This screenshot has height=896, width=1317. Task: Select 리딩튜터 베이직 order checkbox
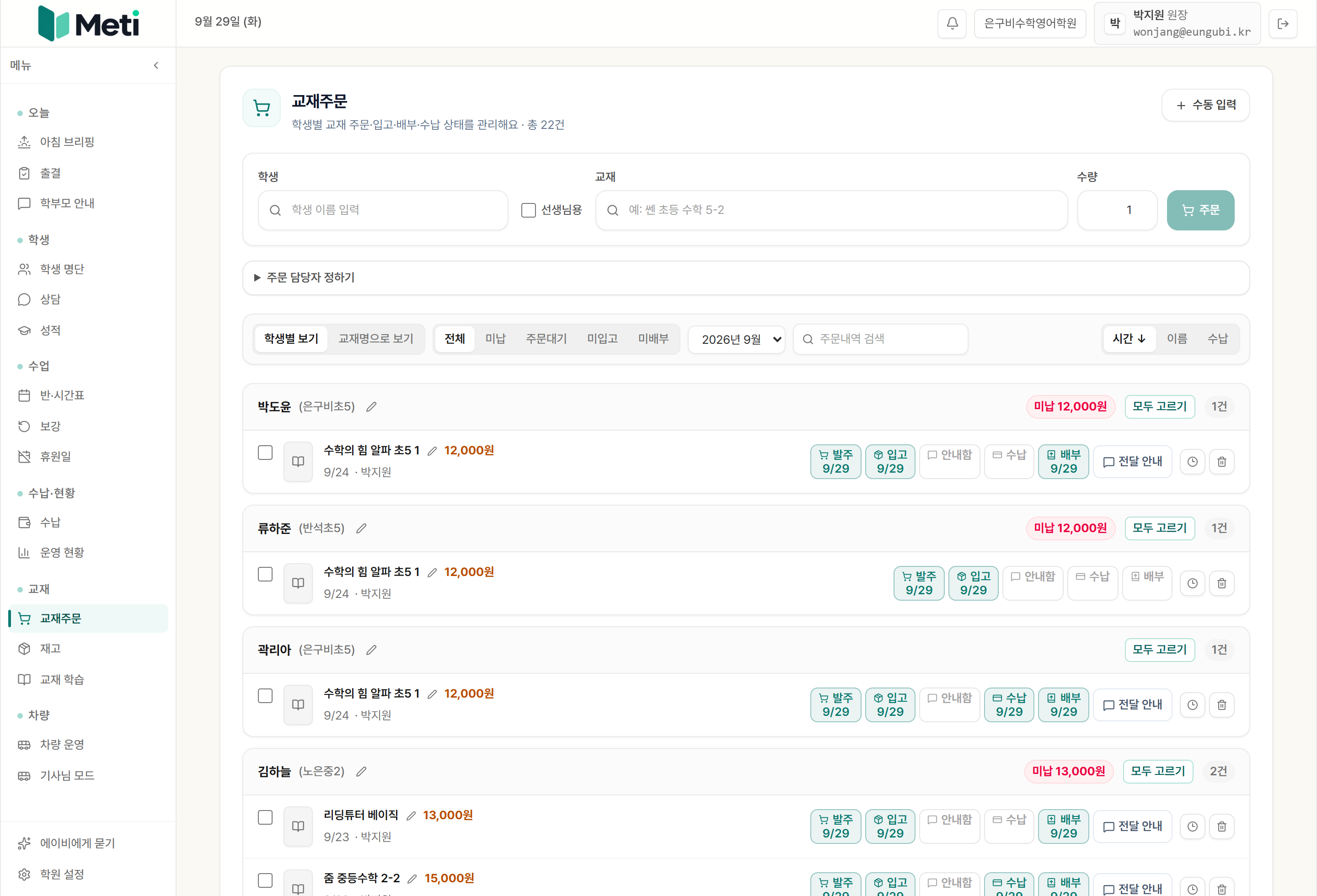tap(265, 817)
